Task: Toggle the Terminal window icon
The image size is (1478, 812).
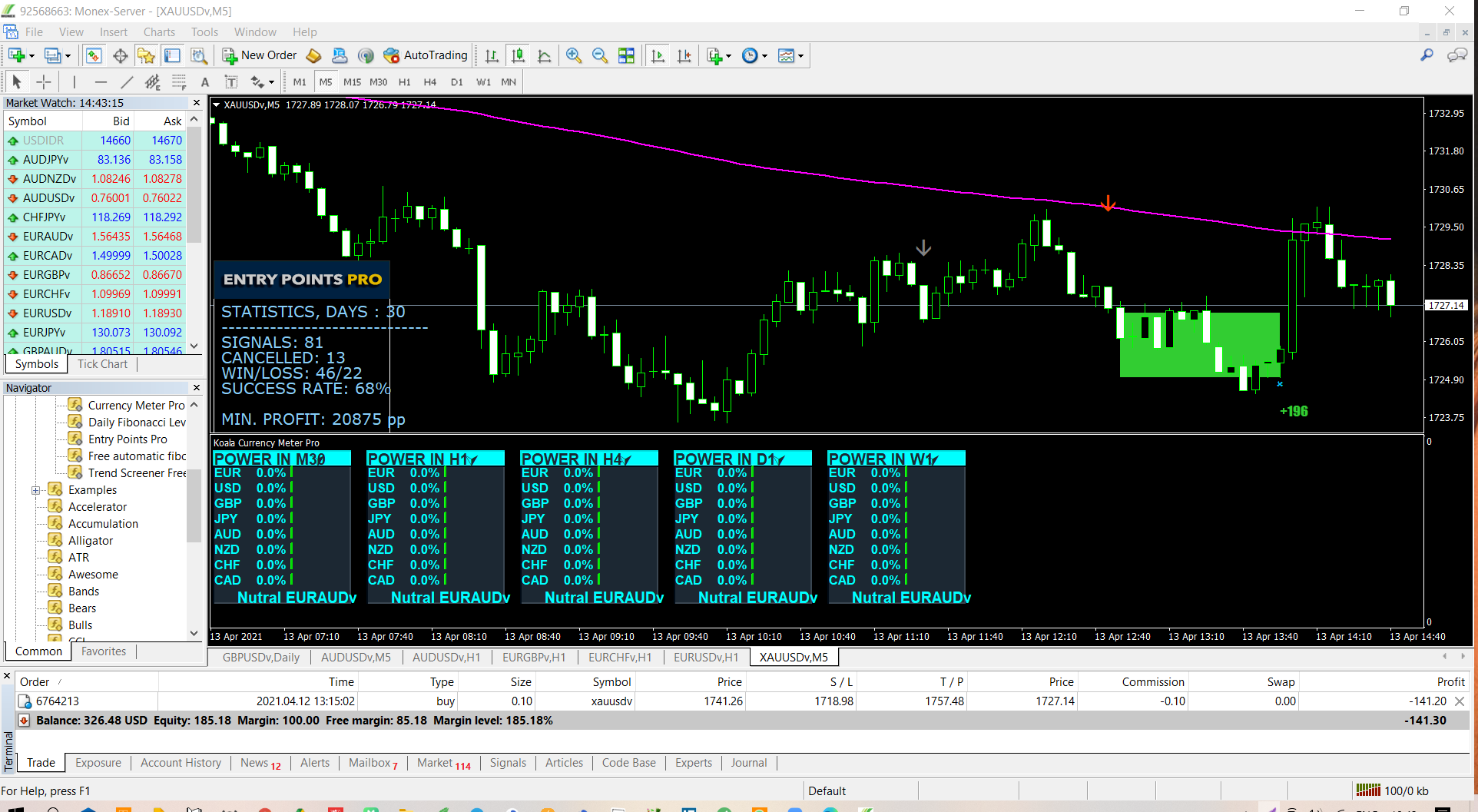Action: [172, 55]
